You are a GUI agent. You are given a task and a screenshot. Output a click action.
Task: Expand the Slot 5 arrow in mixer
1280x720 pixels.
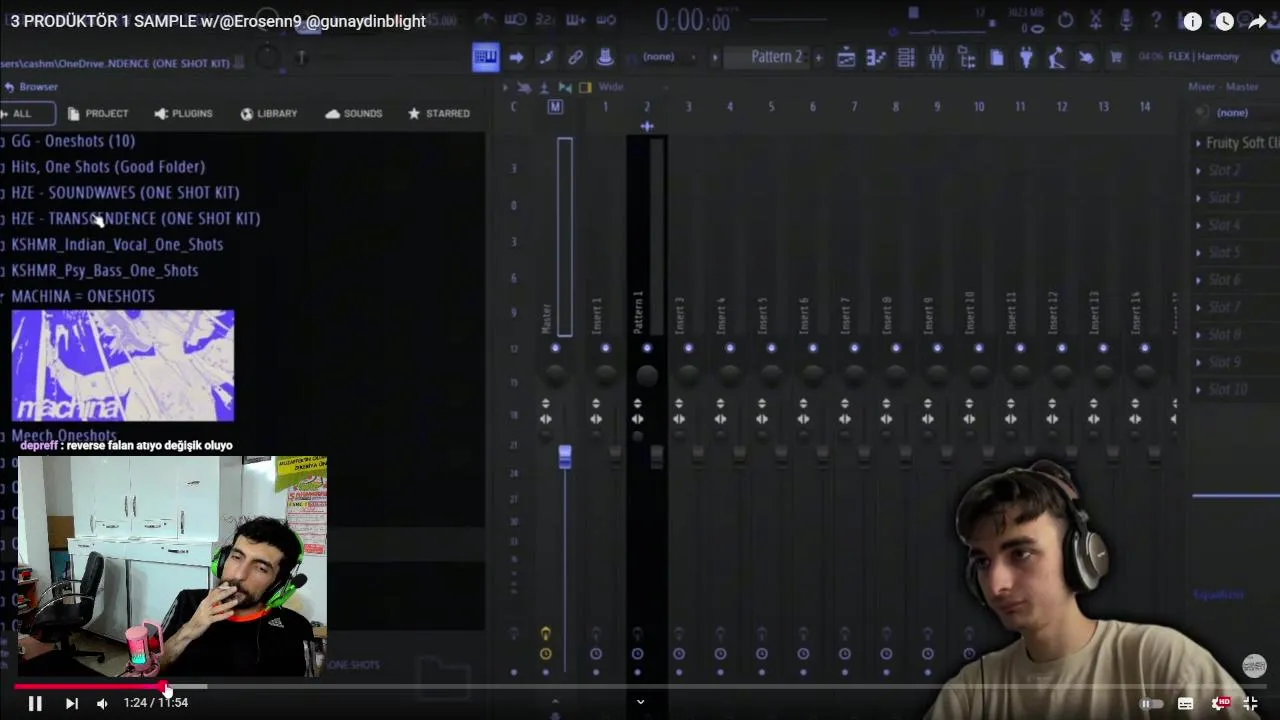tap(1198, 253)
